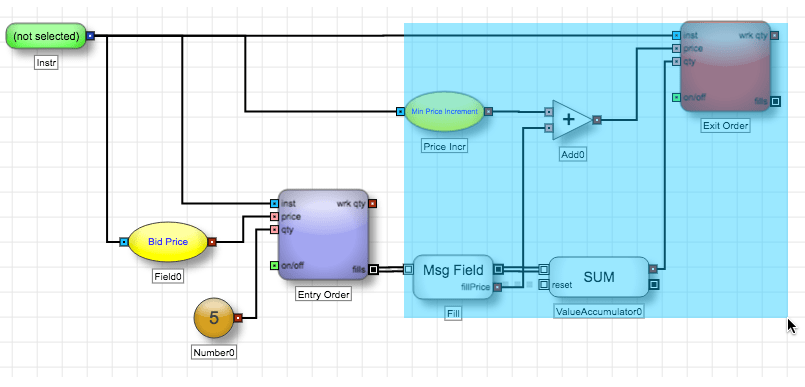Click the Msg Field input port

pos(409,268)
